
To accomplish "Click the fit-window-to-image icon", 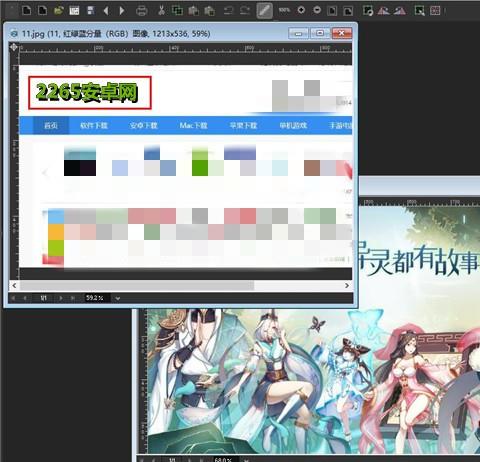I will pyautogui.click(x=348, y=11).
